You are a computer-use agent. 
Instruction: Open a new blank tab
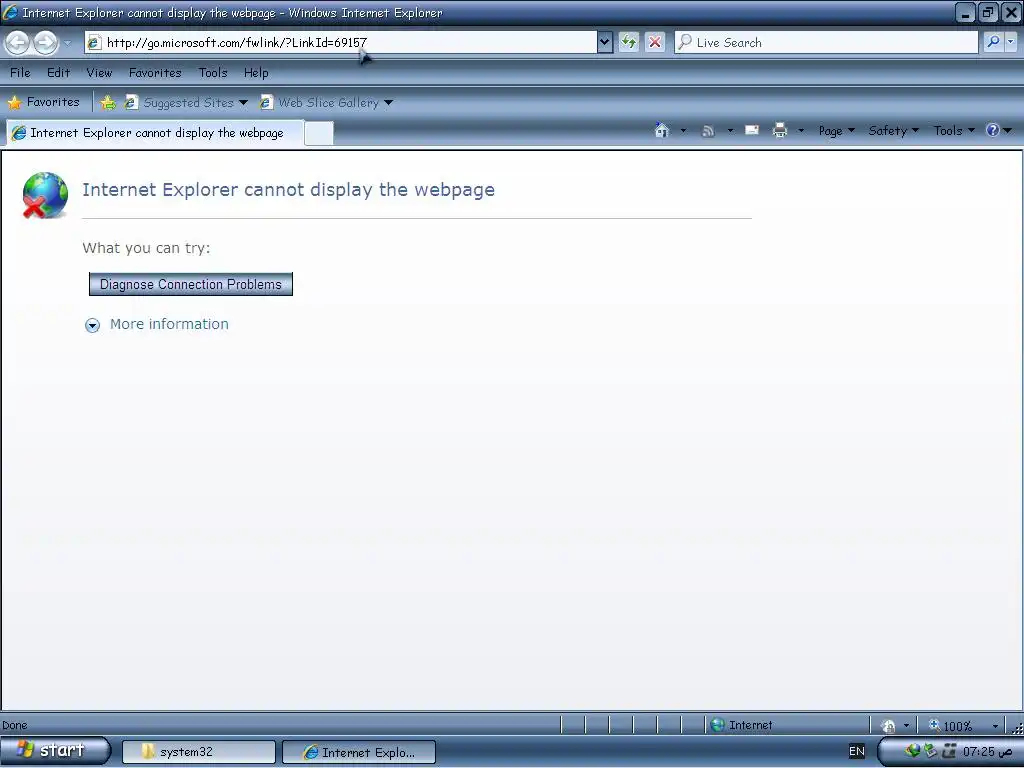pos(319,133)
